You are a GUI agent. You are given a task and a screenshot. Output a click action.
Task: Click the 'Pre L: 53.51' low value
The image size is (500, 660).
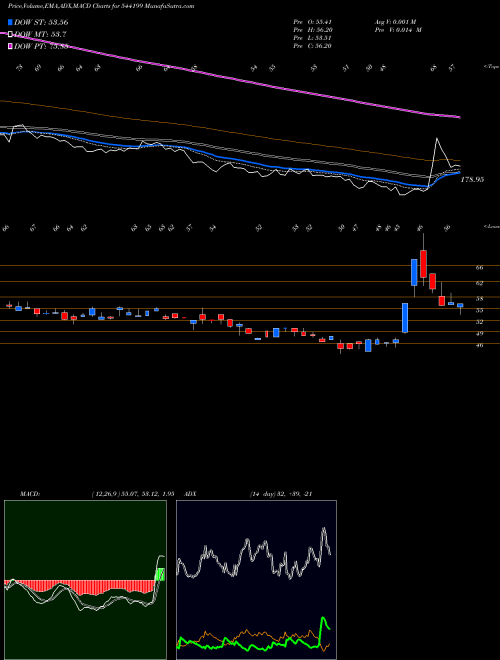pos(312,38)
